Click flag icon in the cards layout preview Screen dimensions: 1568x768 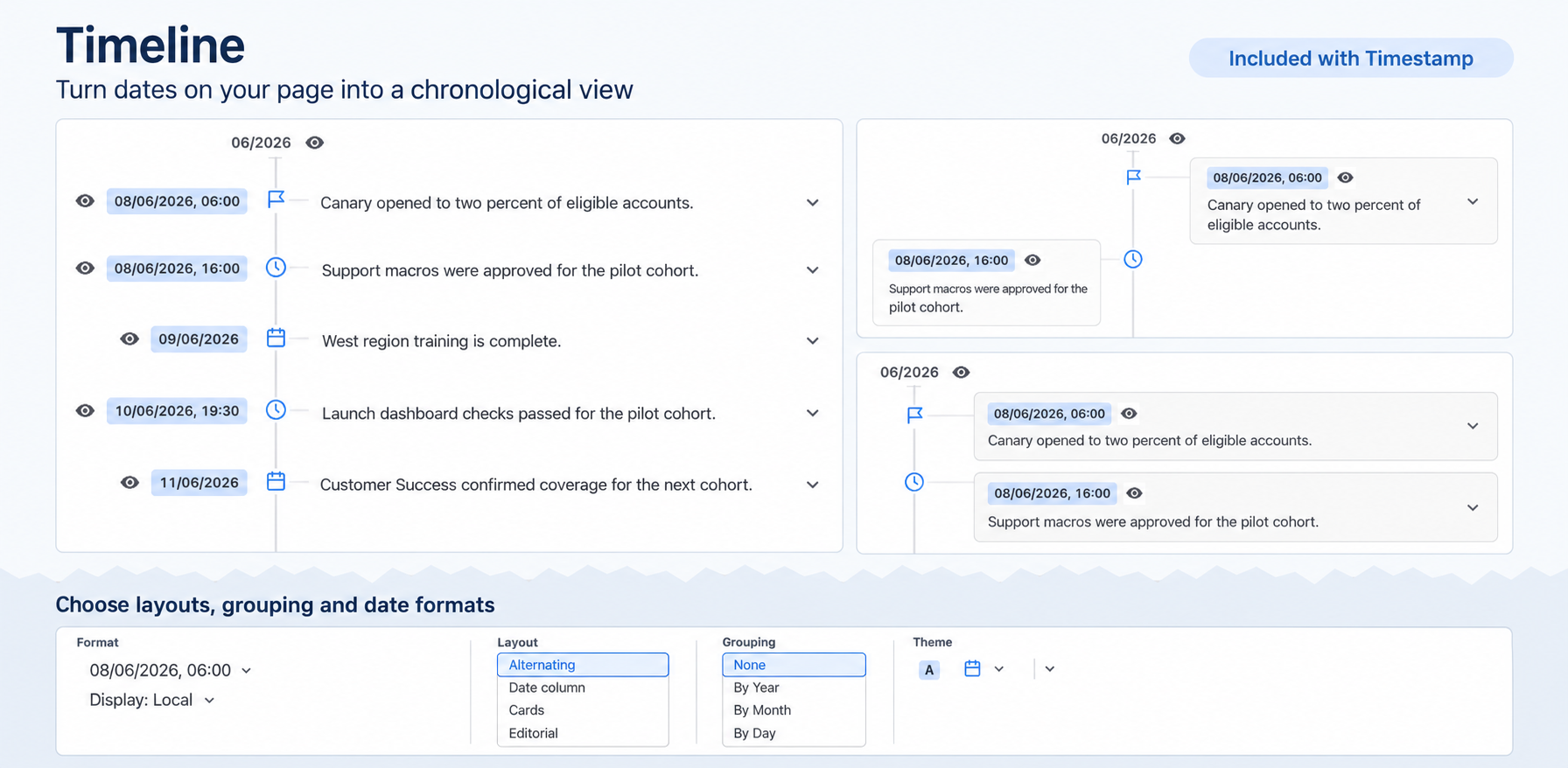click(914, 415)
